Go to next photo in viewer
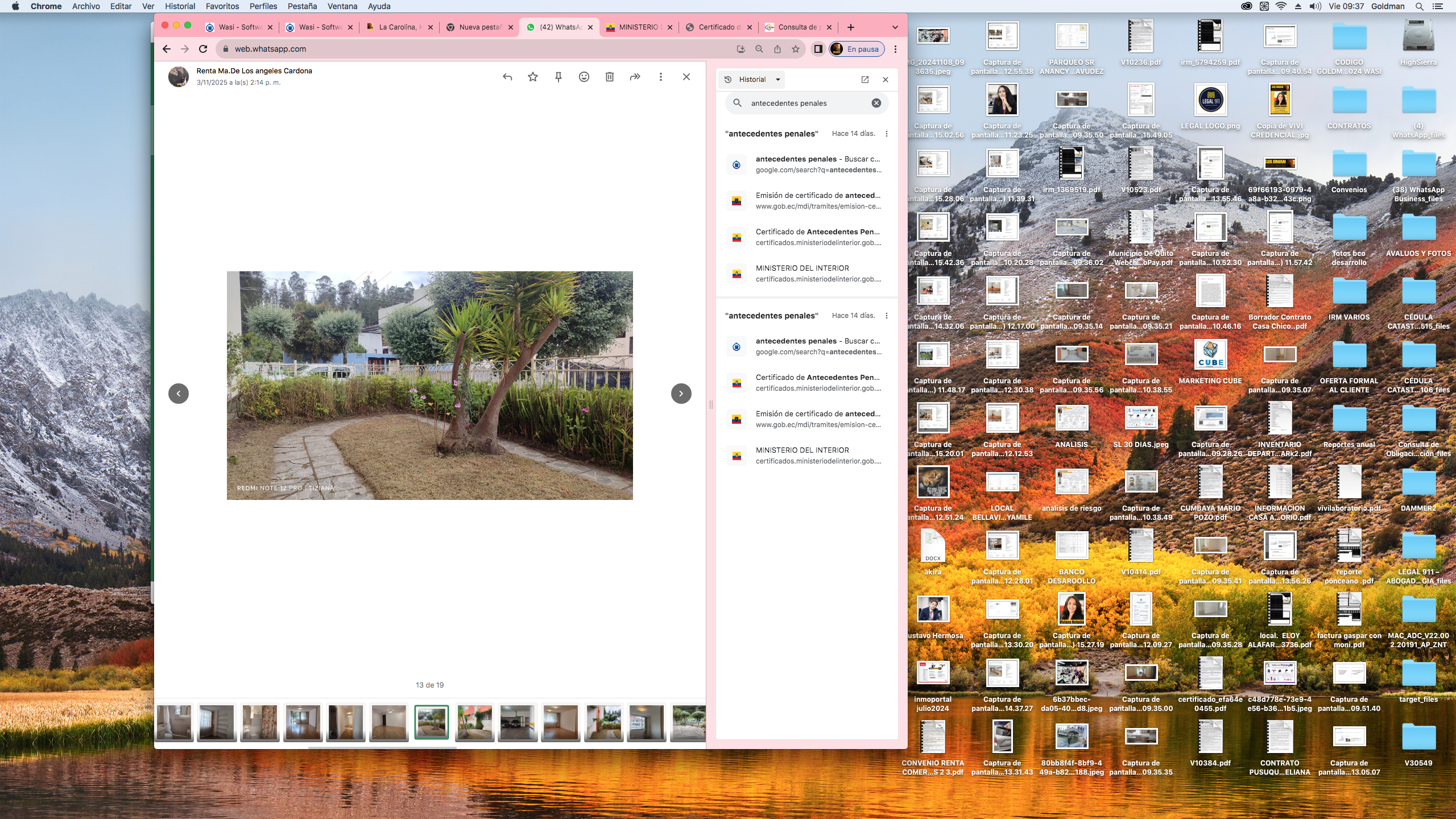This screenshot has width=1456, height=819. pyautogui.click(x=681, y=394)
